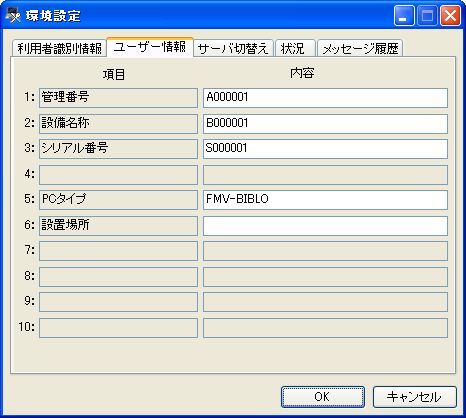The image size is (466, 418).
Task: Click the 管理番号 item label box
Action: tap(118, 98)
